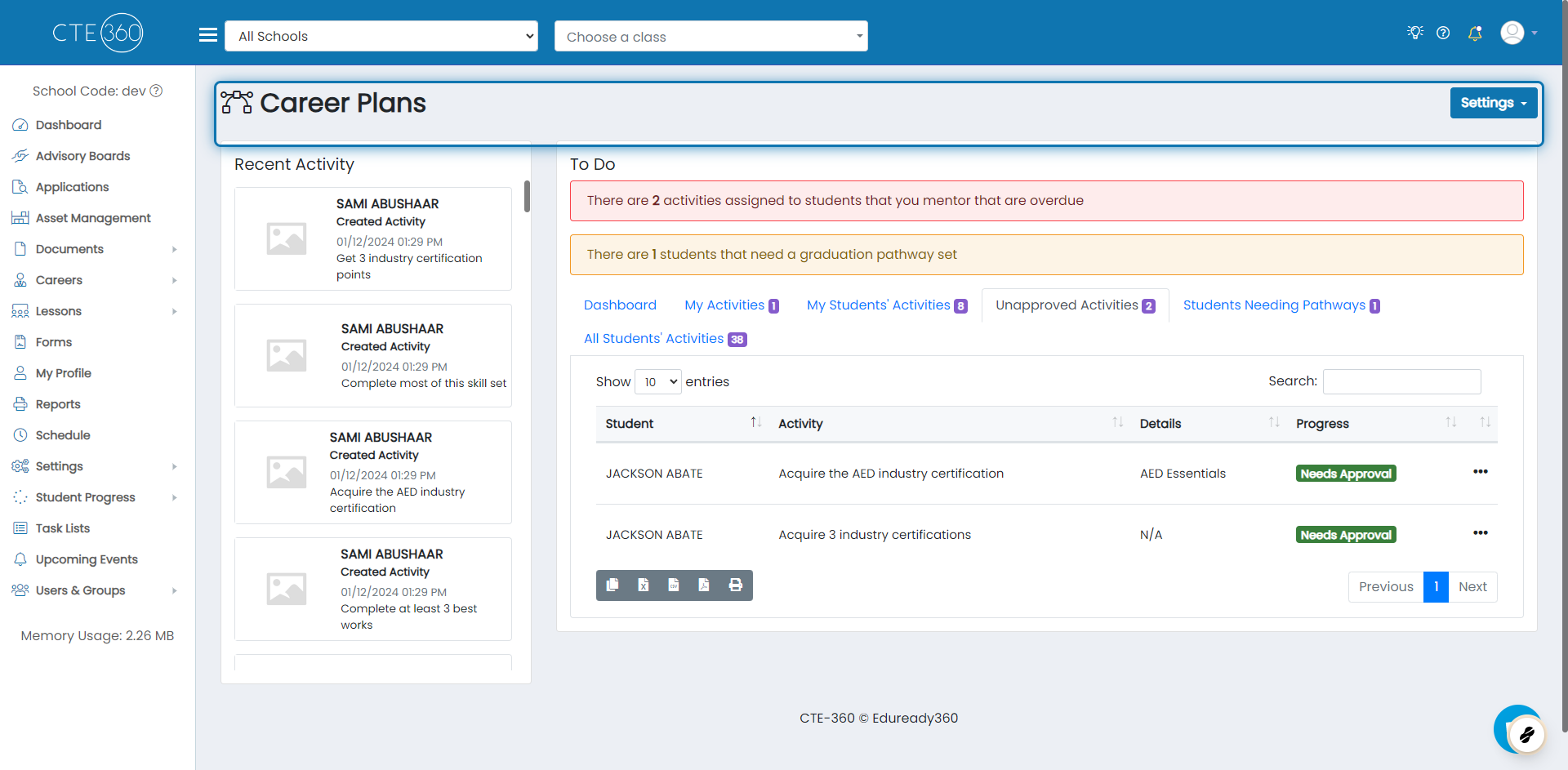This screenshot has width=1568, height=770.
Task: Expand the Careers sidebar menu
Action: click(x=98, y=280)
